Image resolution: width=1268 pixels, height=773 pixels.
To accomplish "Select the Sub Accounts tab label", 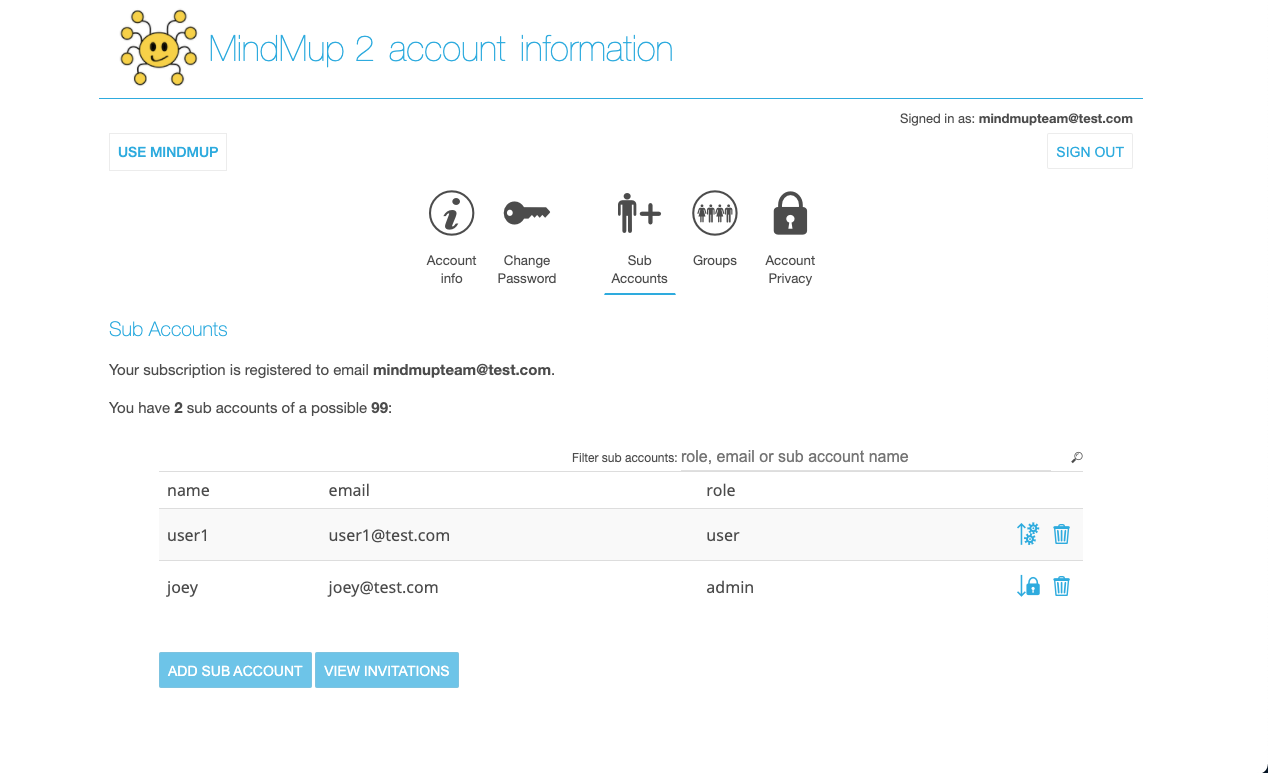I will pyautogui.click(x=639, y=269).
